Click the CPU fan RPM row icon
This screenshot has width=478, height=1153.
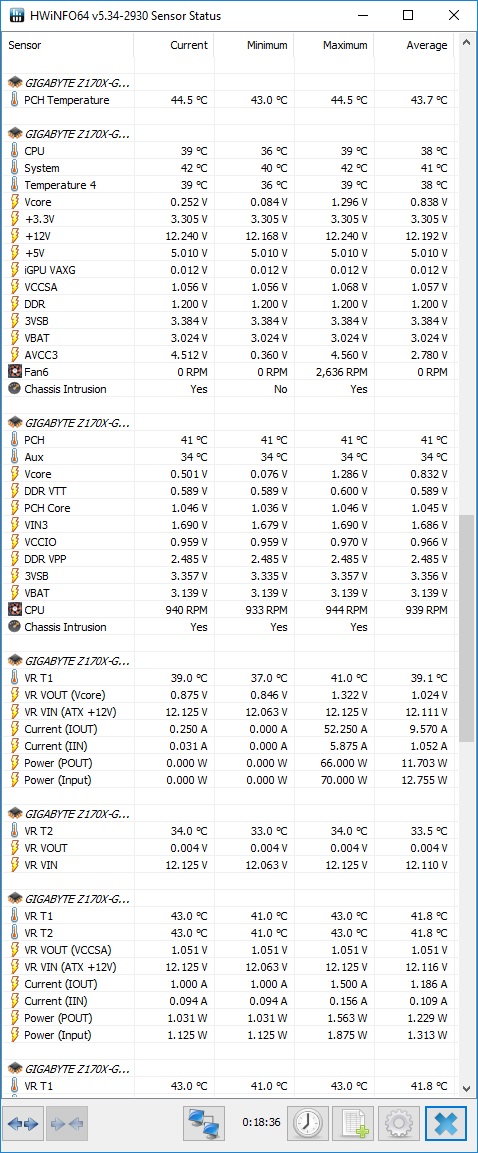point(14,610)
